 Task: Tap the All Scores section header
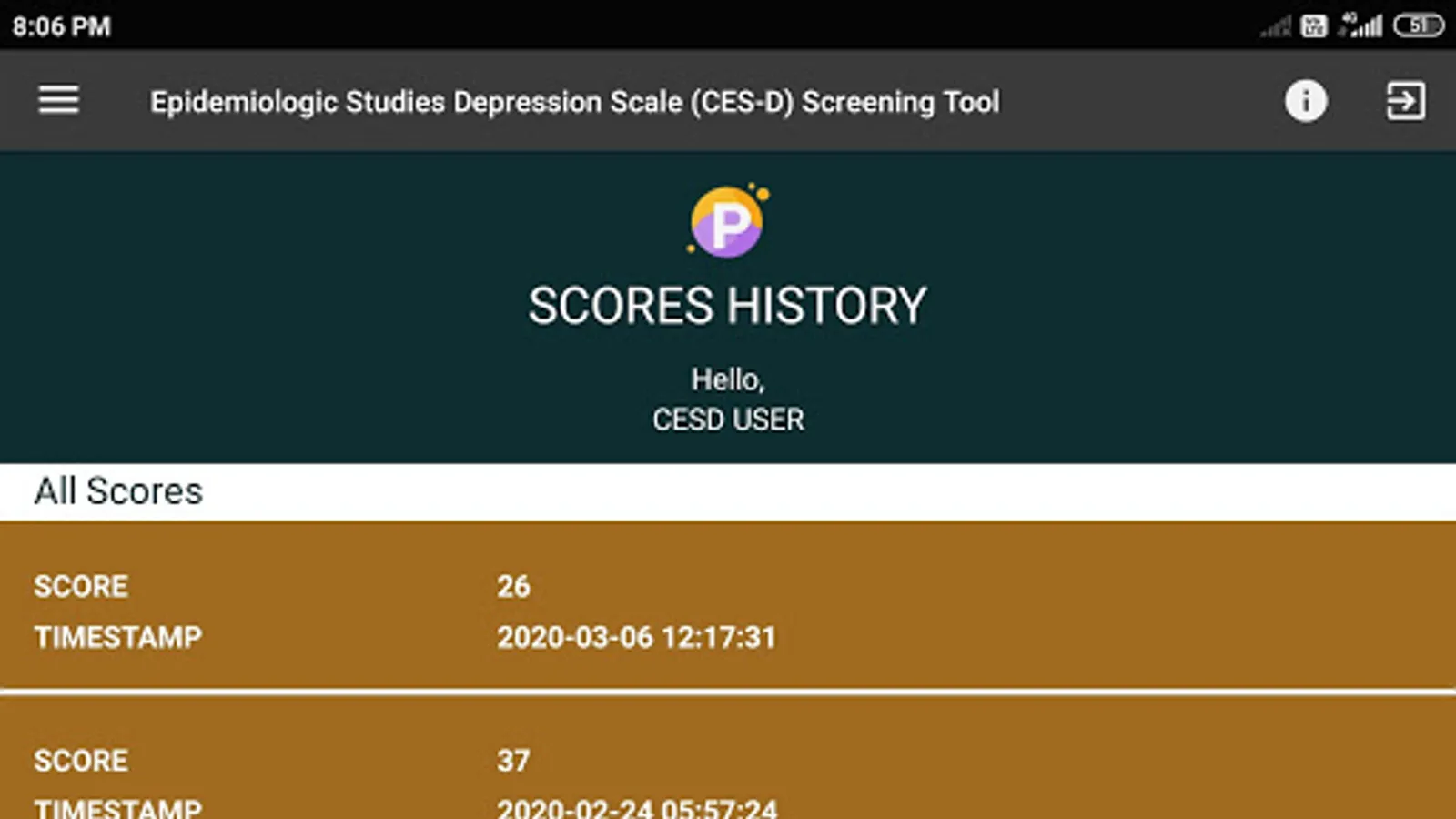pyautogui.click(x=118, y=491)
